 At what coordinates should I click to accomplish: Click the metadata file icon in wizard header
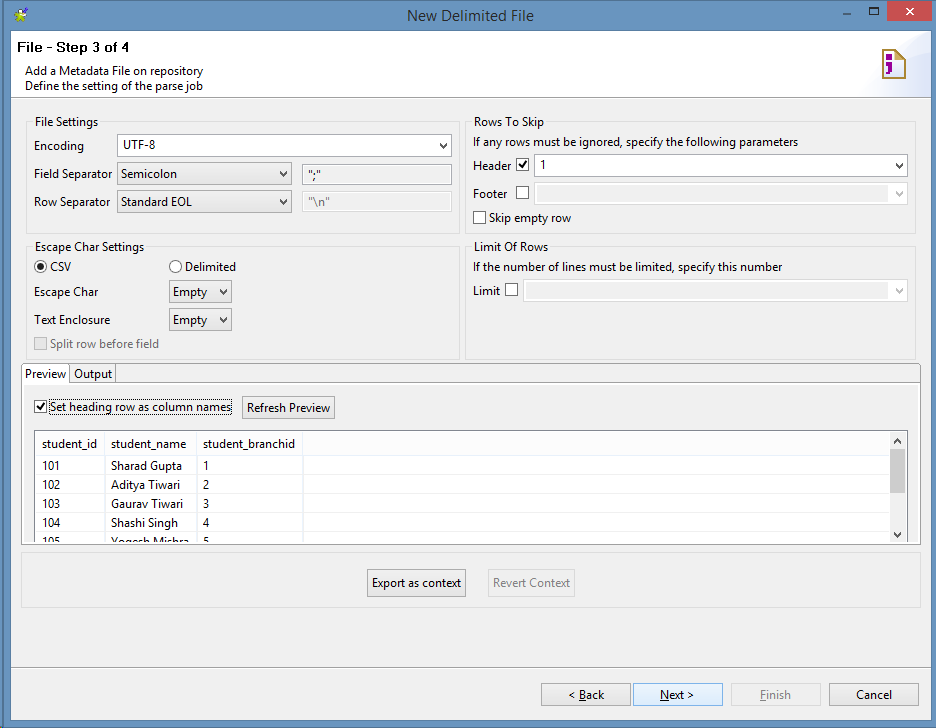893,63
